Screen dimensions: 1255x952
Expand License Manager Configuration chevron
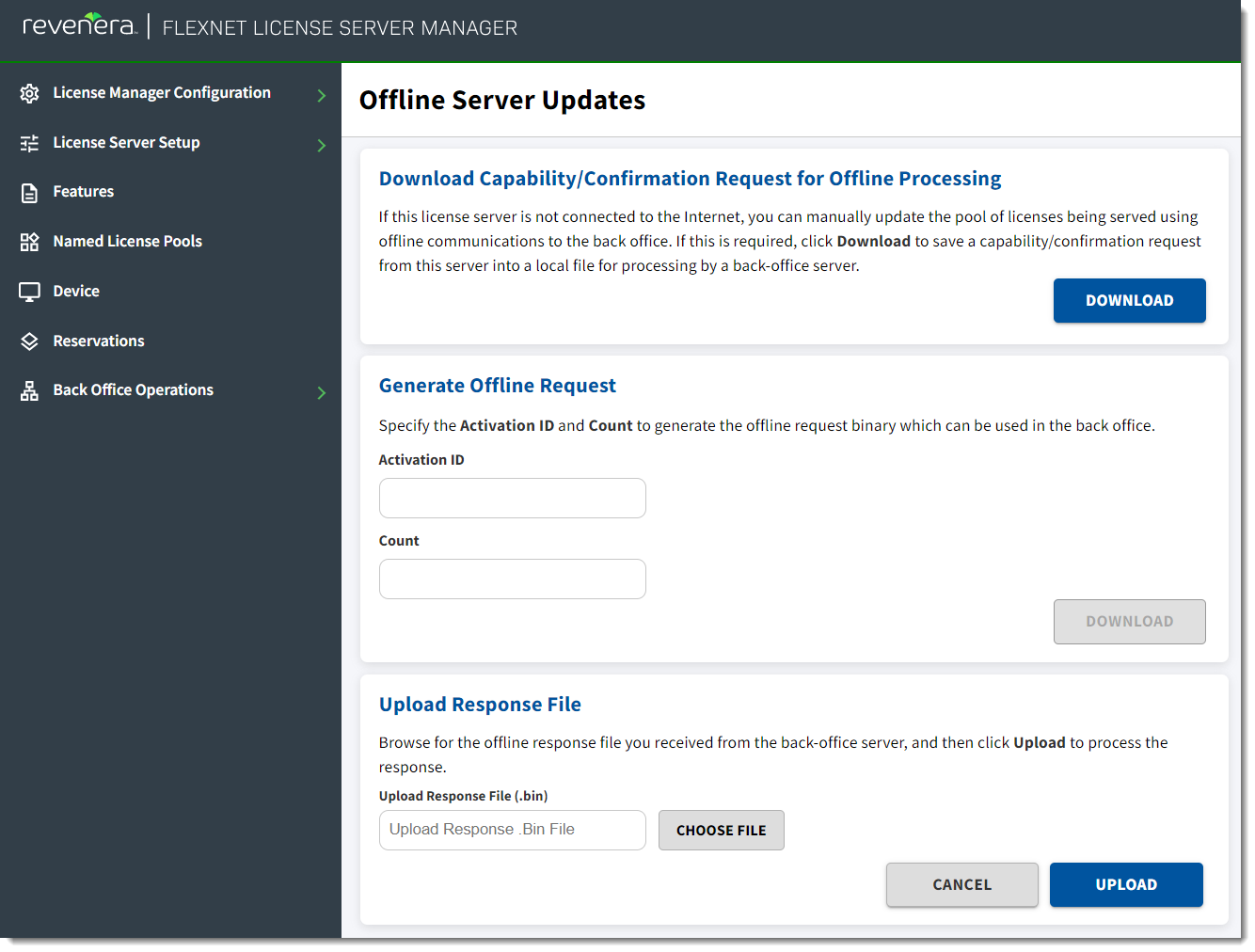point(321,95)
